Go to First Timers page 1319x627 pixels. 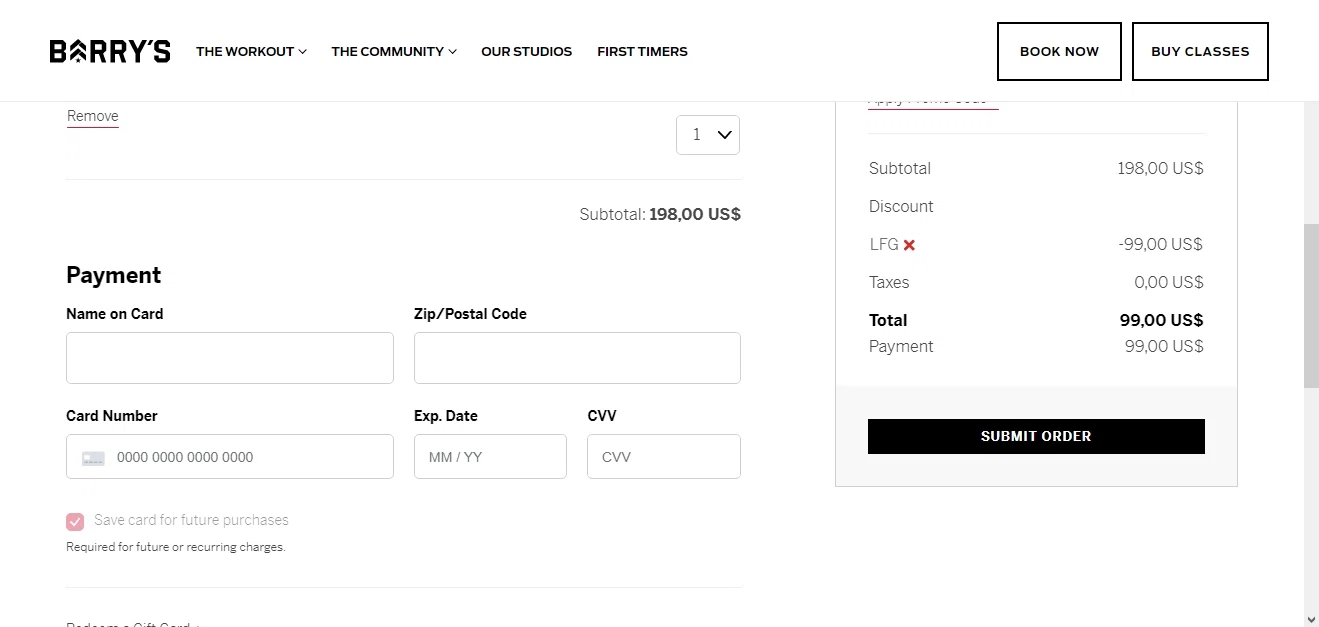click(x=642, y=52)
